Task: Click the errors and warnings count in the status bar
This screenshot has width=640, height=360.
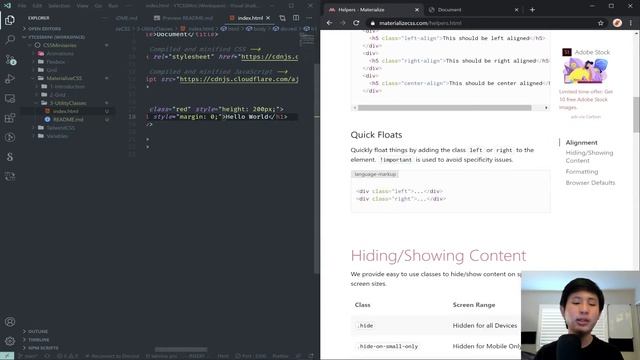Action: pos(67,356)
